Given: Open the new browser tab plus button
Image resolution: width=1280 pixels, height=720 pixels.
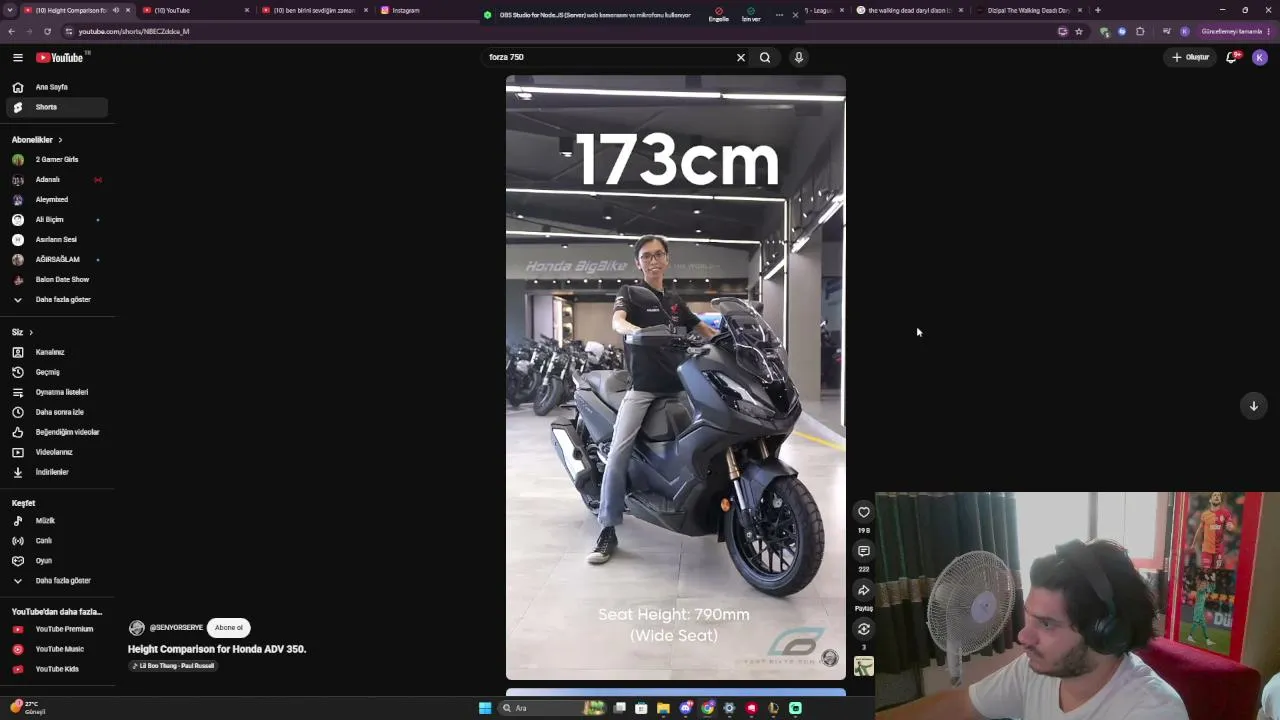Looking at the screenshot, I should click(1098, 10).
